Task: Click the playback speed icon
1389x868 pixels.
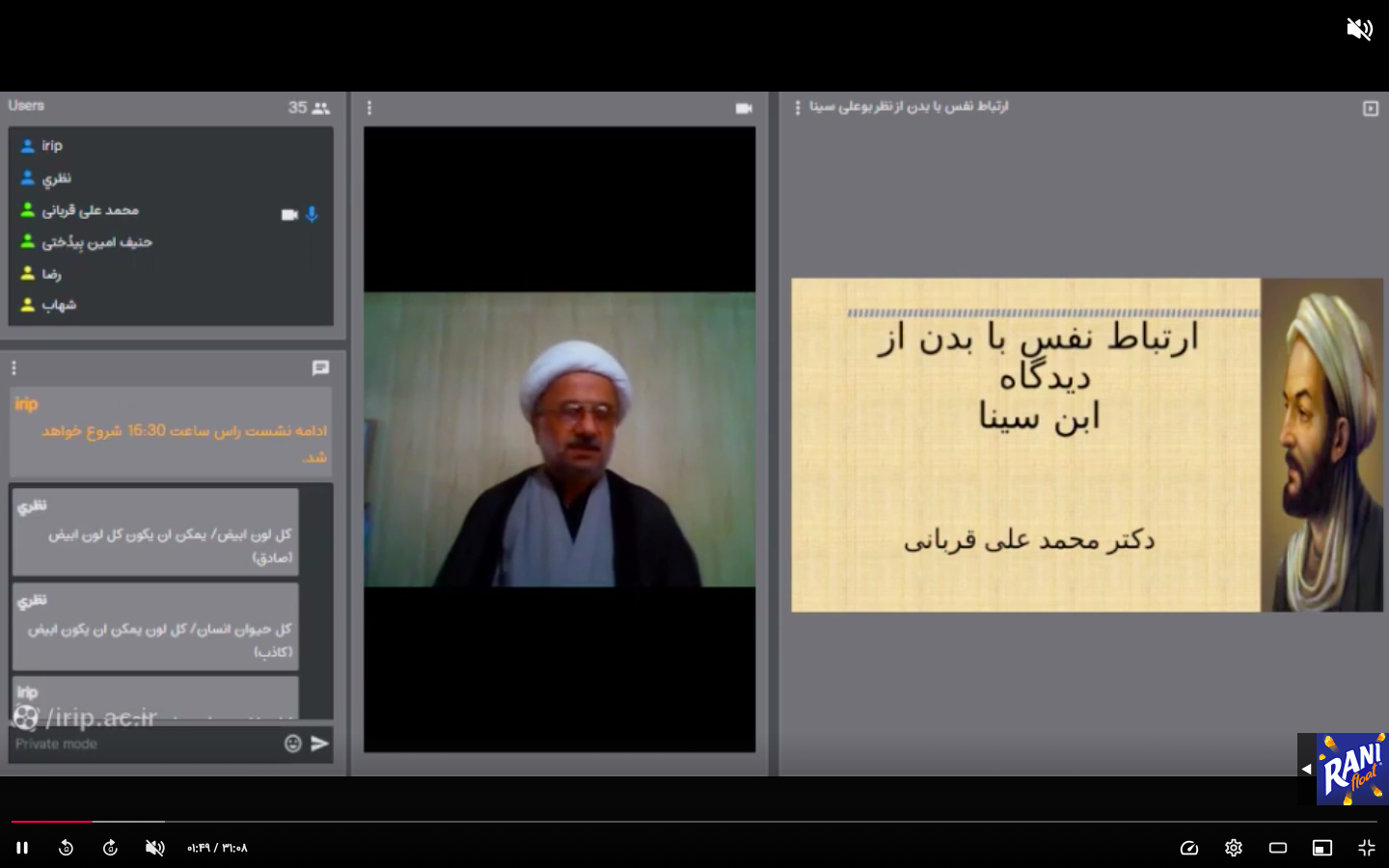Action: tap(1189, 848)
